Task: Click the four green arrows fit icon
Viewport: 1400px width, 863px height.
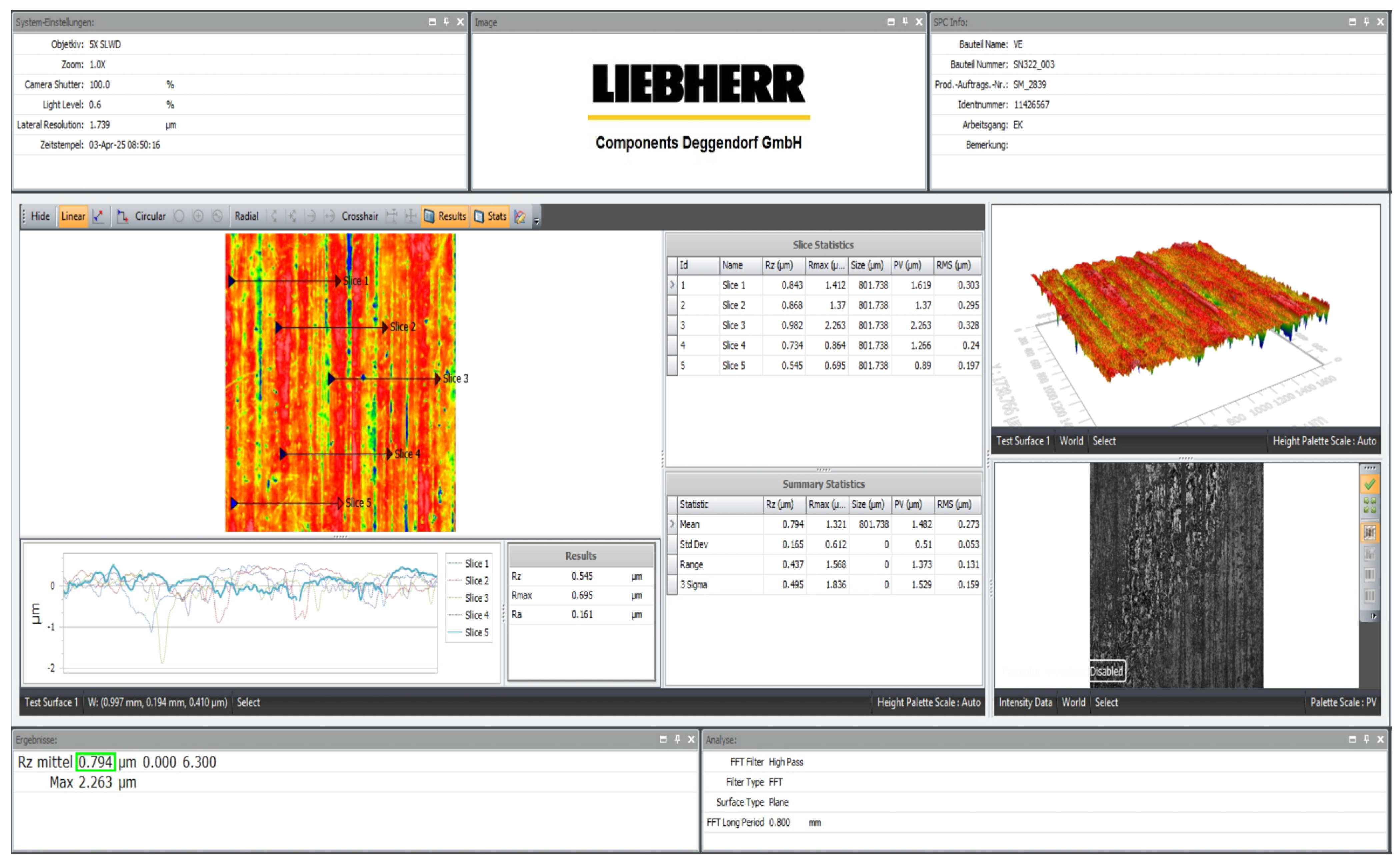Action: pyautogui.click(x=1370, y=506)
